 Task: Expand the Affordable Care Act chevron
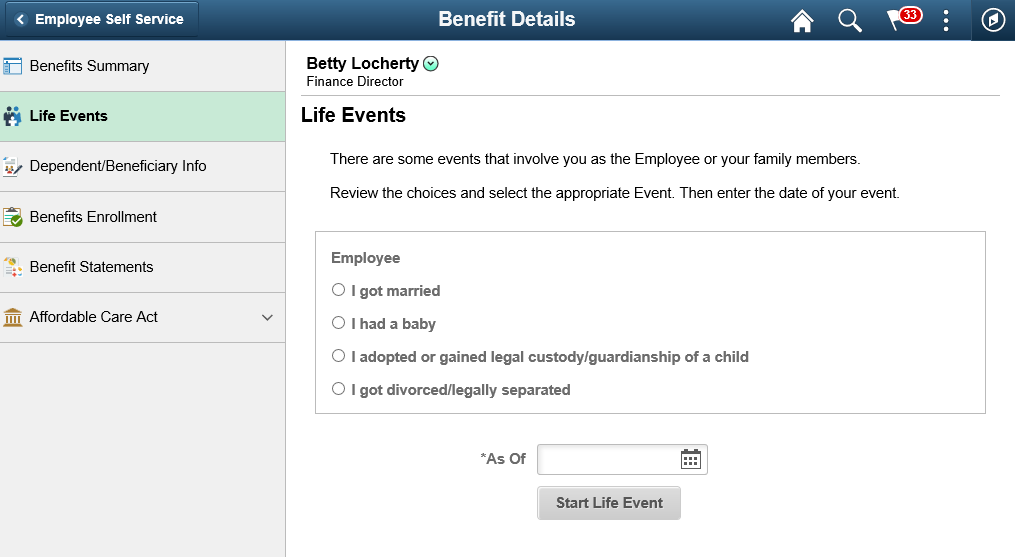coord(267,317)
